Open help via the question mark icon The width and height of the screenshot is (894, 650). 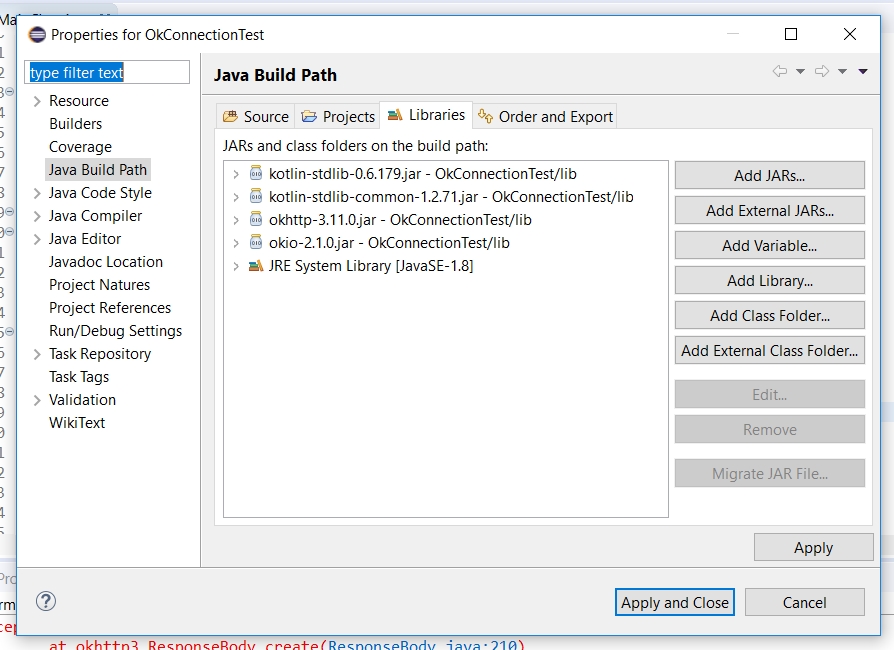click(x=45, y=602)
